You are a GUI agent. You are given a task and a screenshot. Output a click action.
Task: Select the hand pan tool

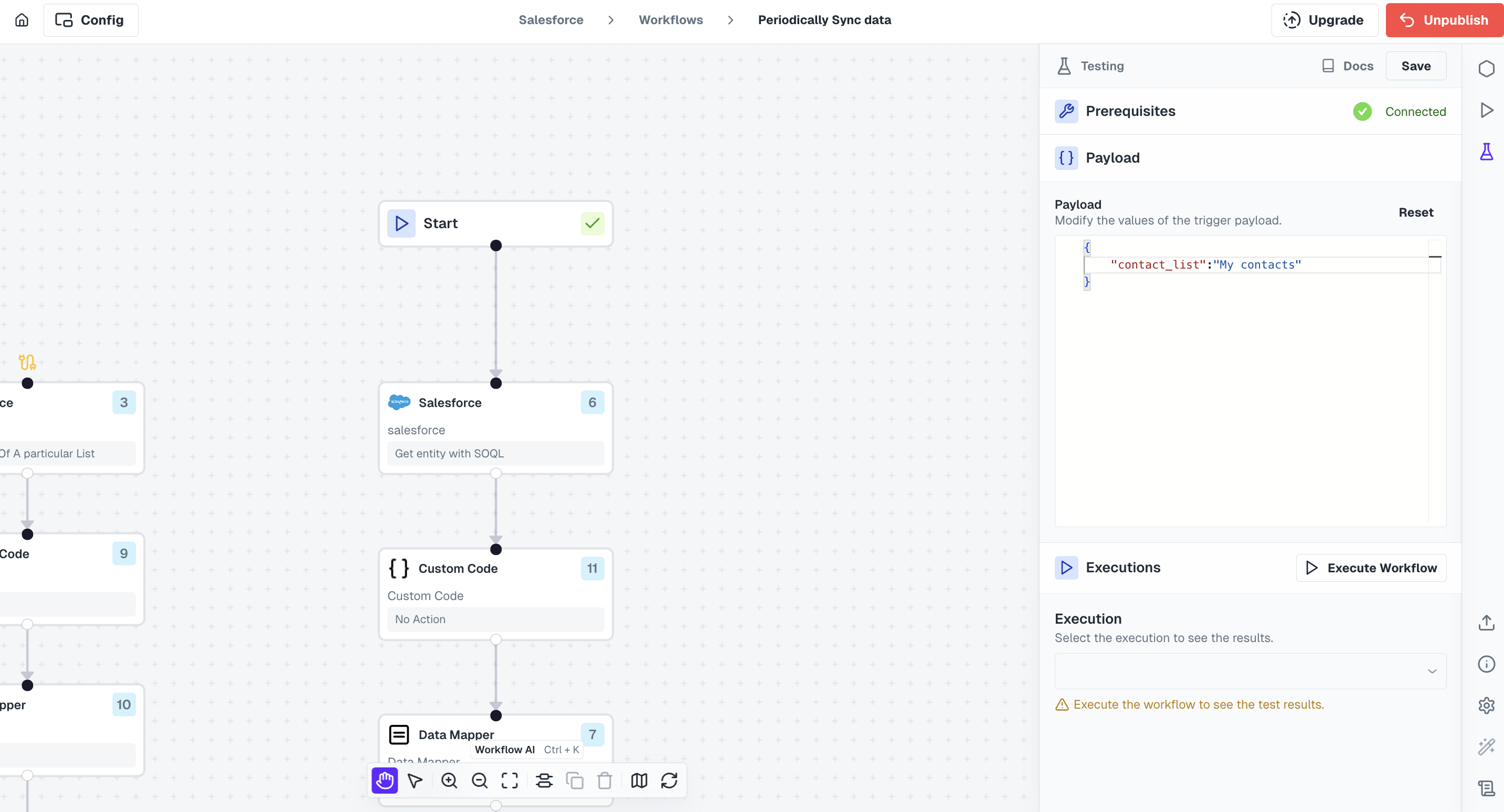385,781
